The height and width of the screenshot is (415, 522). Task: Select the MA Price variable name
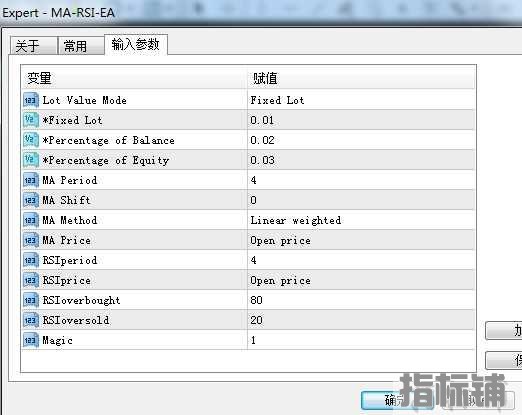[x=66, y=240]
